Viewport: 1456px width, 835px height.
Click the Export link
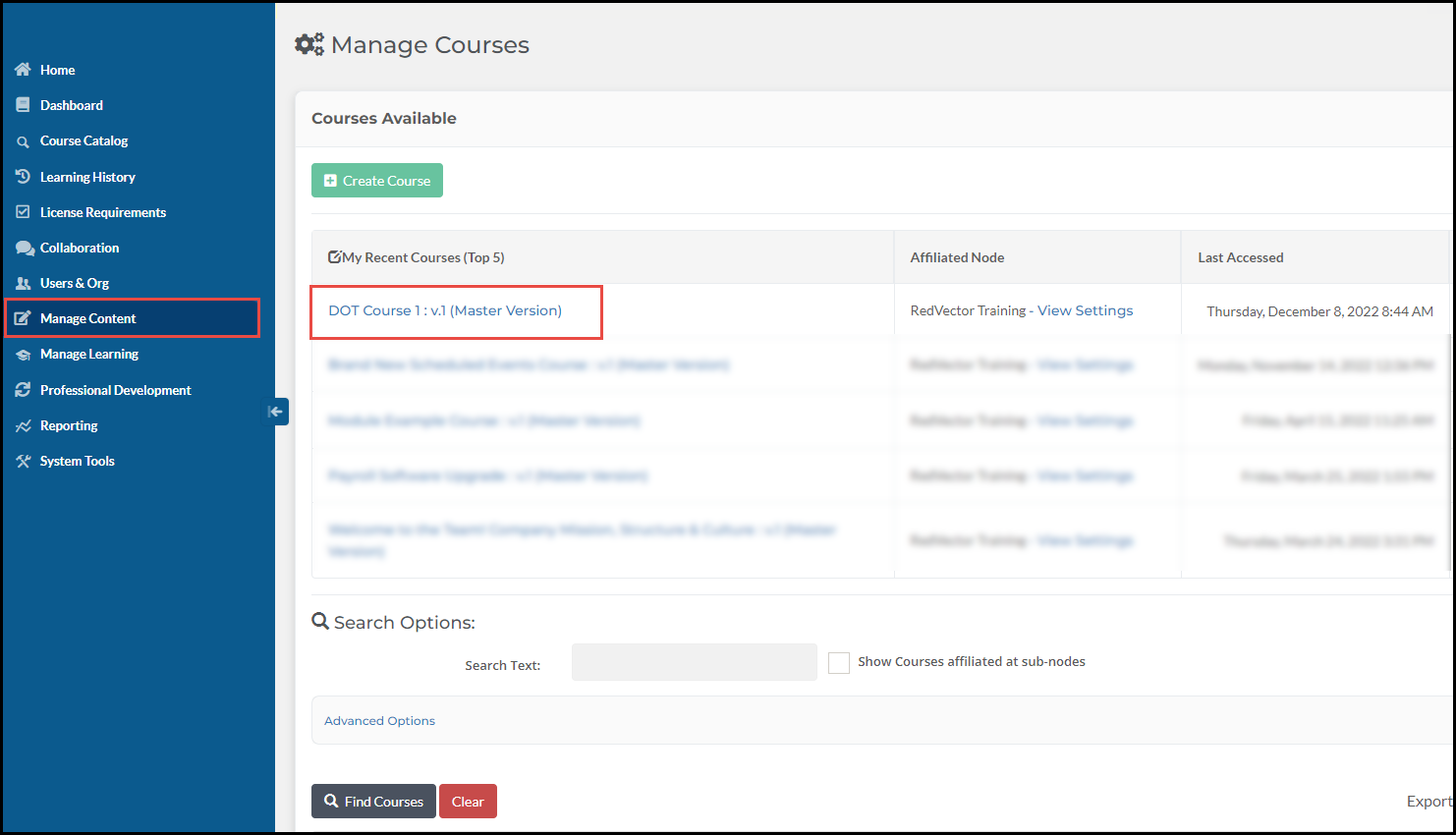1428,801
